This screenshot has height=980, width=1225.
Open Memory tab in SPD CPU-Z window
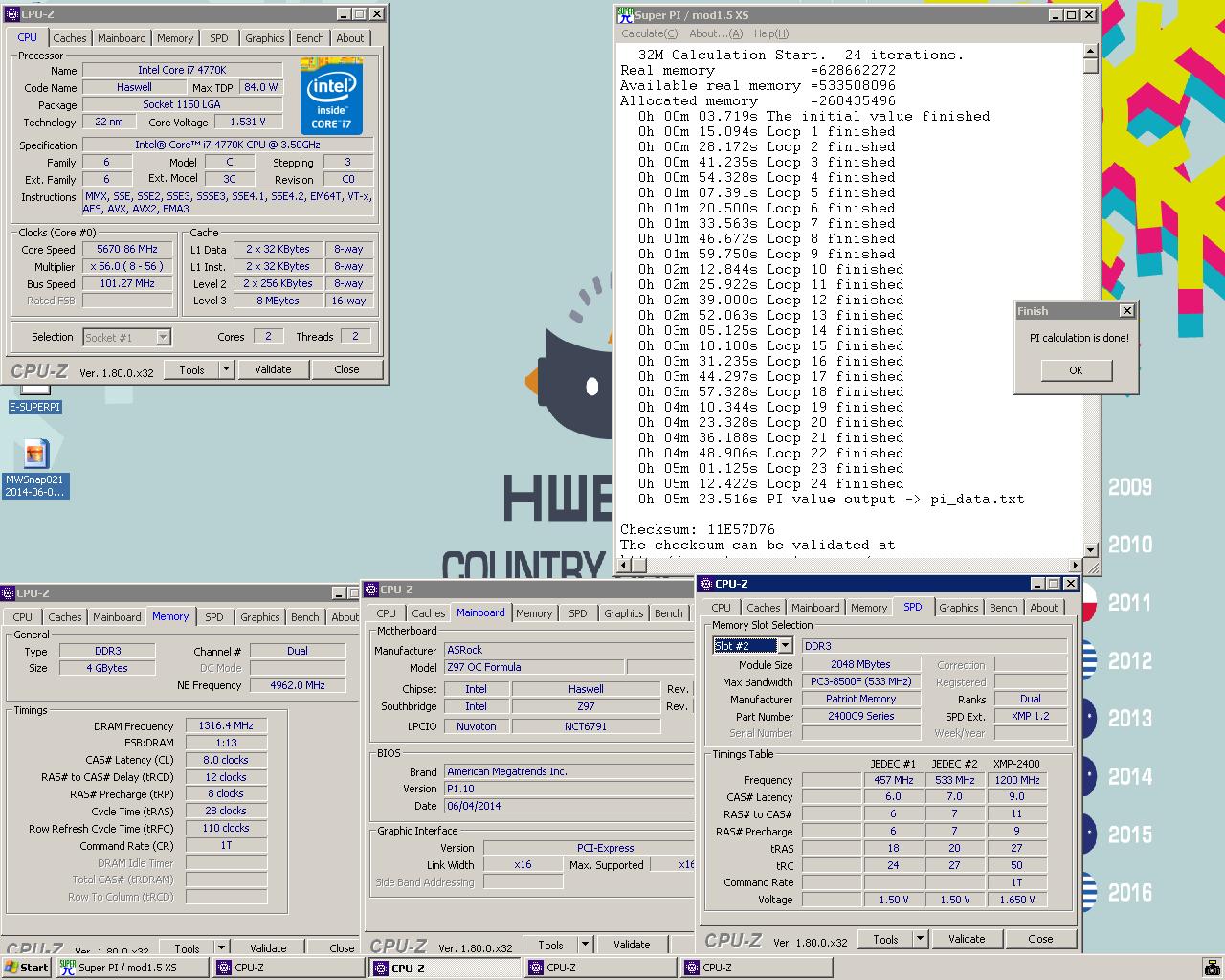(x=869, y=608)
